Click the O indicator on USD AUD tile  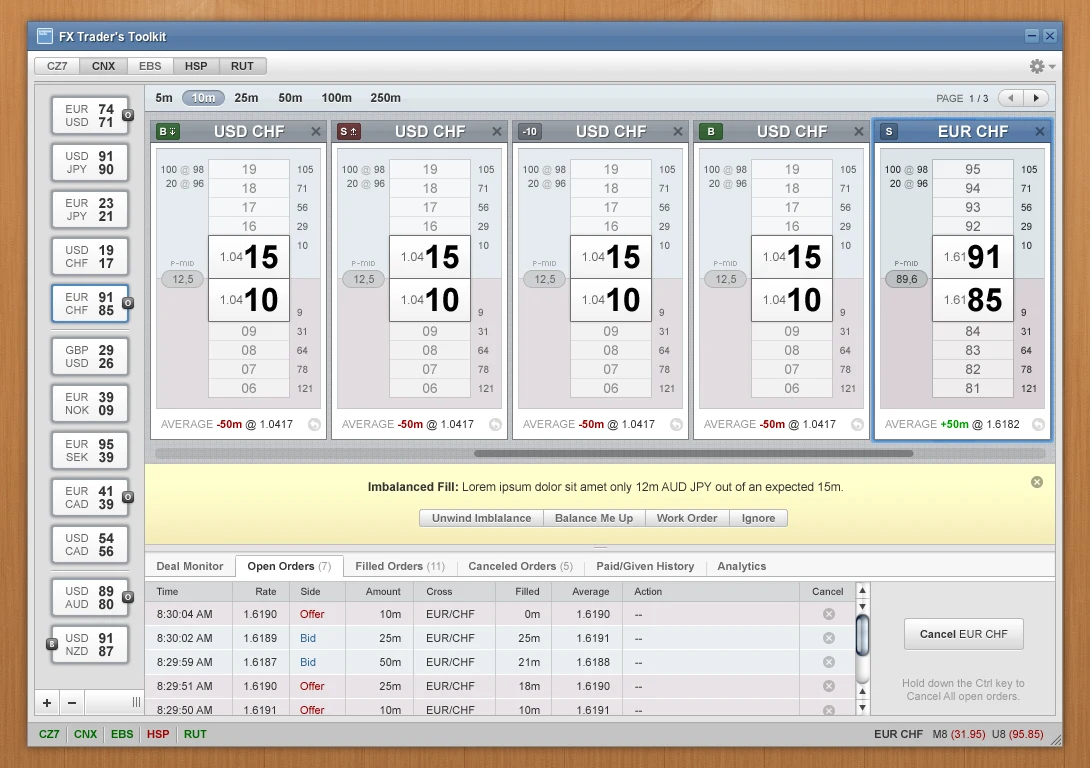pos(128,597)
